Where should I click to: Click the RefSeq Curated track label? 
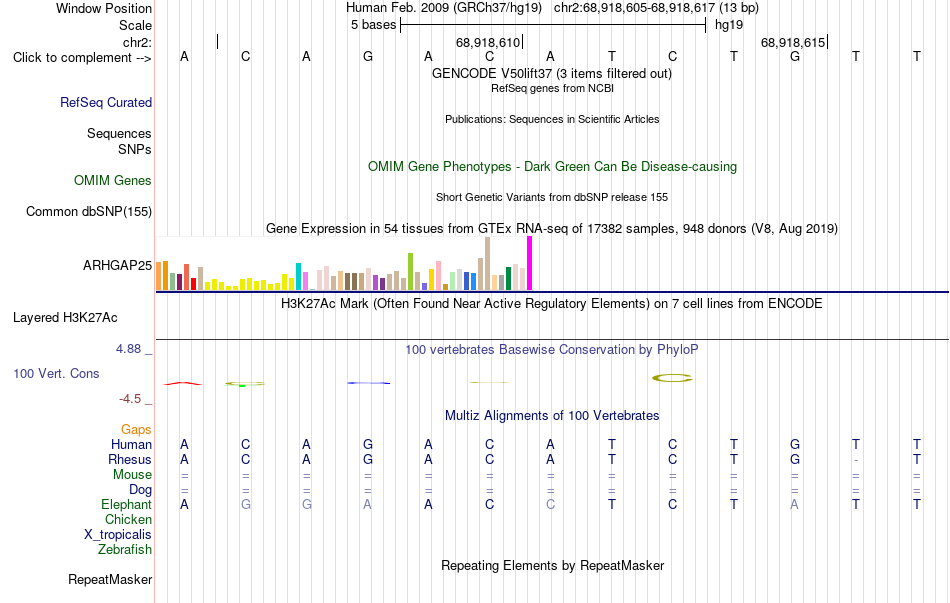(106, 102)
